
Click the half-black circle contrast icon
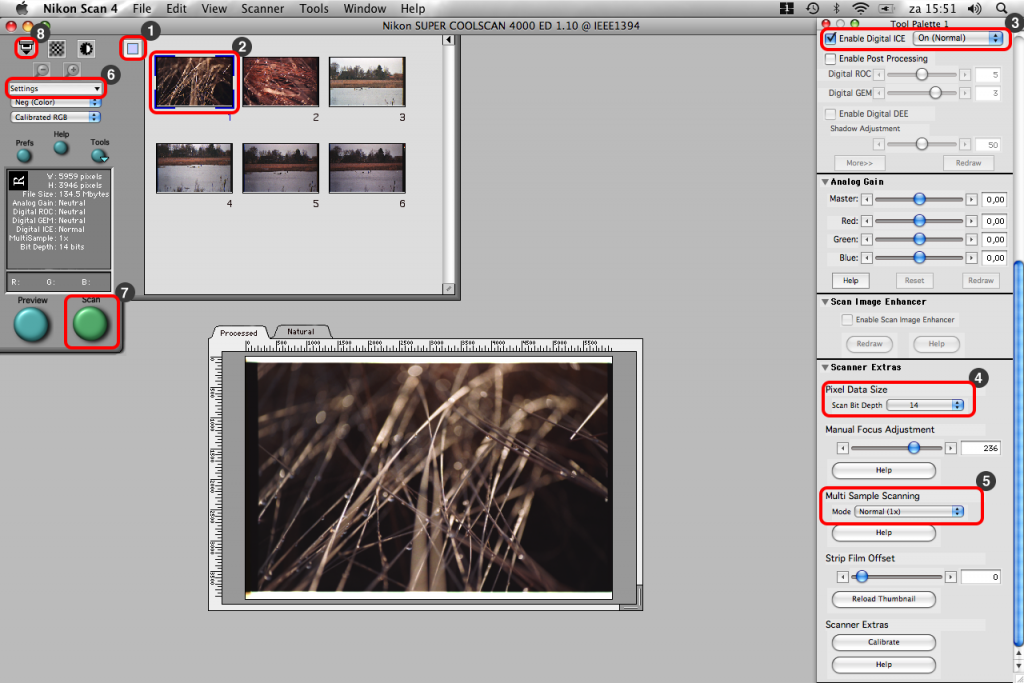pos(86,47)
